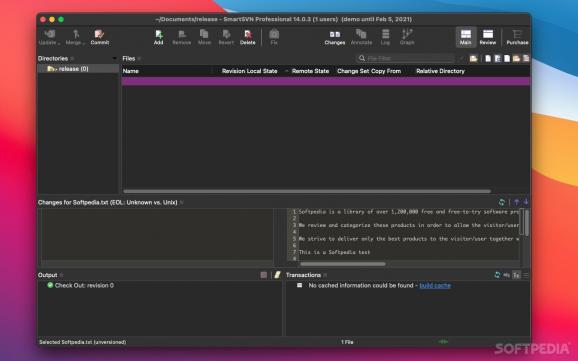This screenshot has height=361, width=578.
Task: Sort by Remote State column header
Action: tap(310, 71)
